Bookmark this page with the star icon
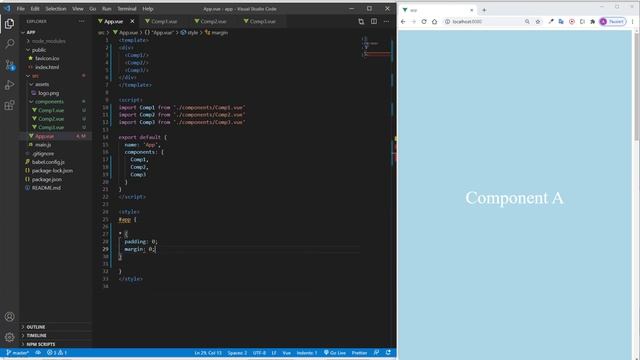The height and width of the screenshot is (360, 640). [x=538, y=22]
